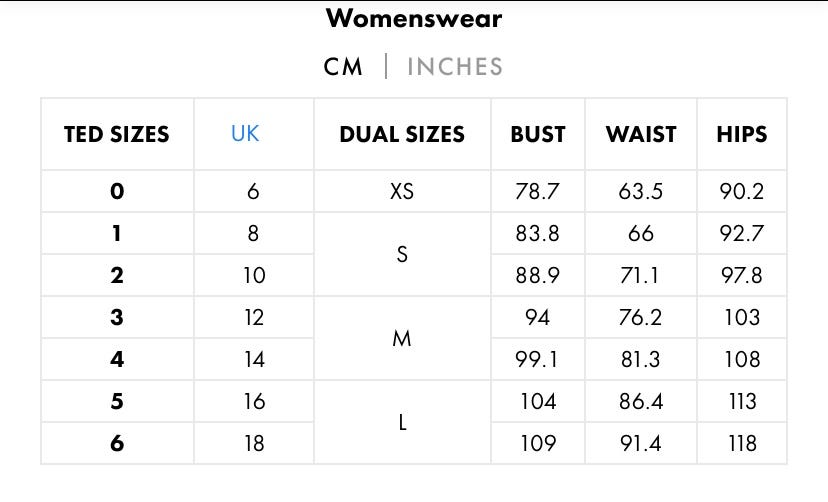The height and width of the screenshot is (502, 828).
Task: Select the HIPS column header
Action: point(742,134)
